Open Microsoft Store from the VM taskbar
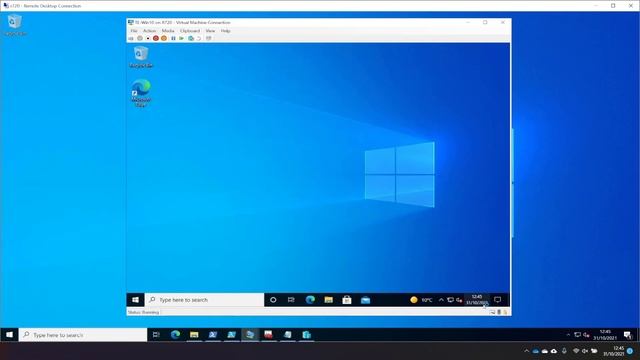 [x=347, y=300]
